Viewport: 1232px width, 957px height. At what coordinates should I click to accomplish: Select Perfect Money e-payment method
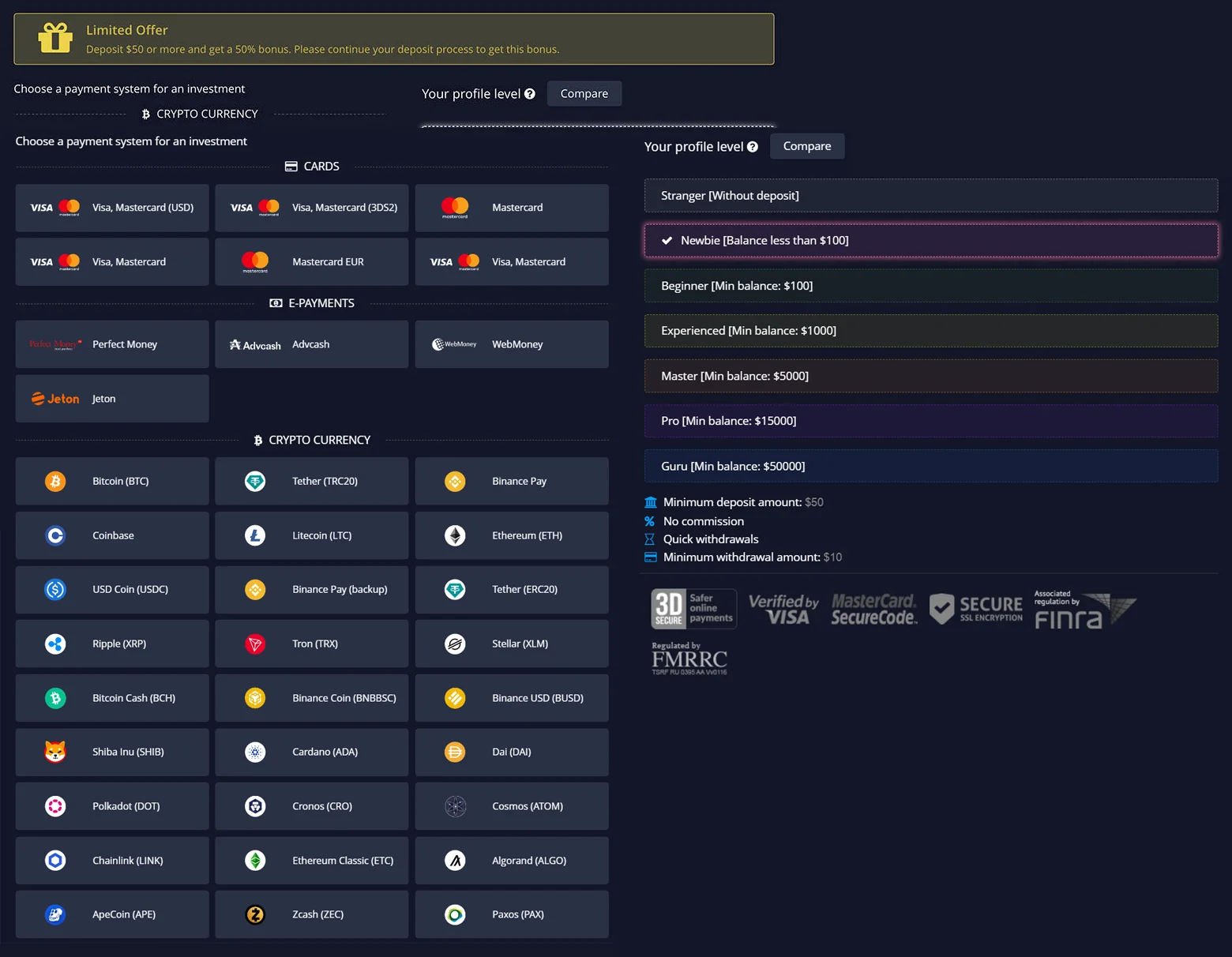click(112, 344)
